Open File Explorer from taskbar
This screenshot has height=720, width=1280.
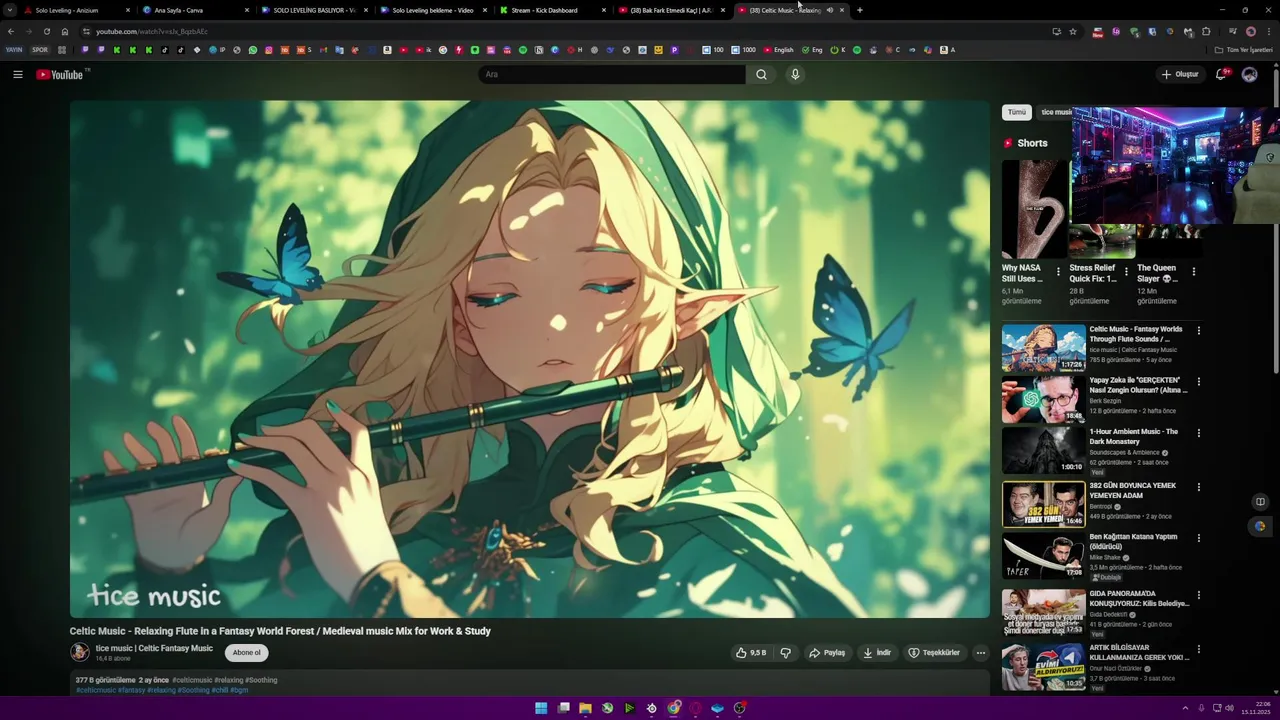pos(585,708)
